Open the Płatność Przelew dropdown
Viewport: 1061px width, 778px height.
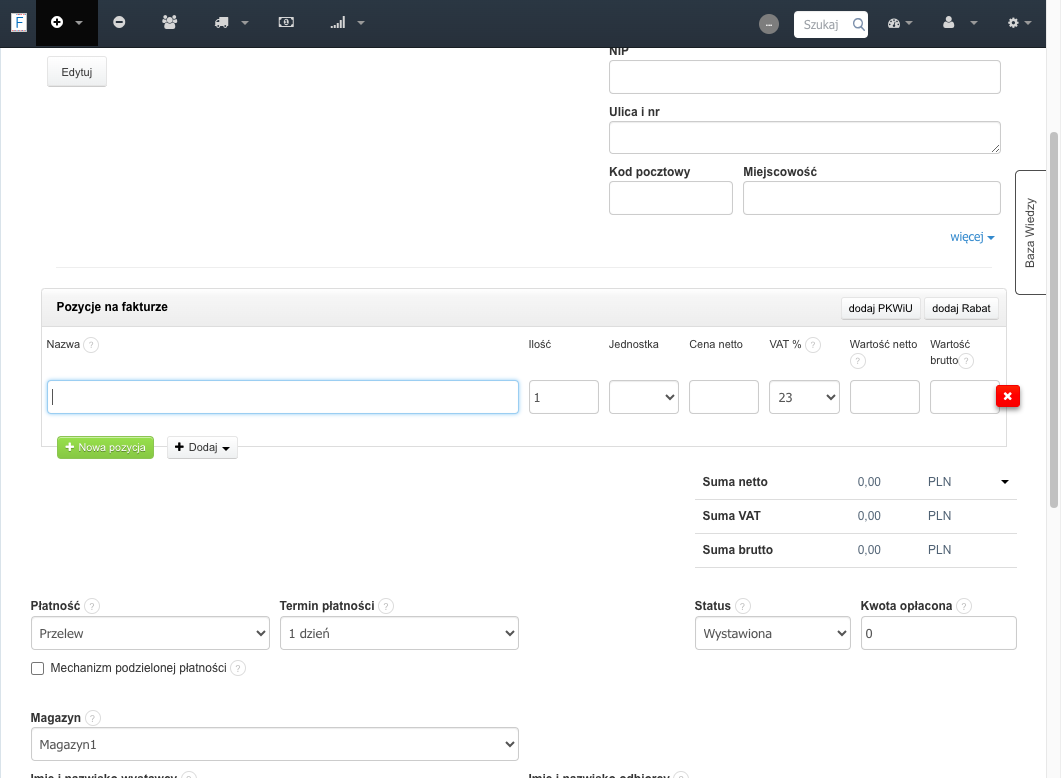tap(150, 633)
